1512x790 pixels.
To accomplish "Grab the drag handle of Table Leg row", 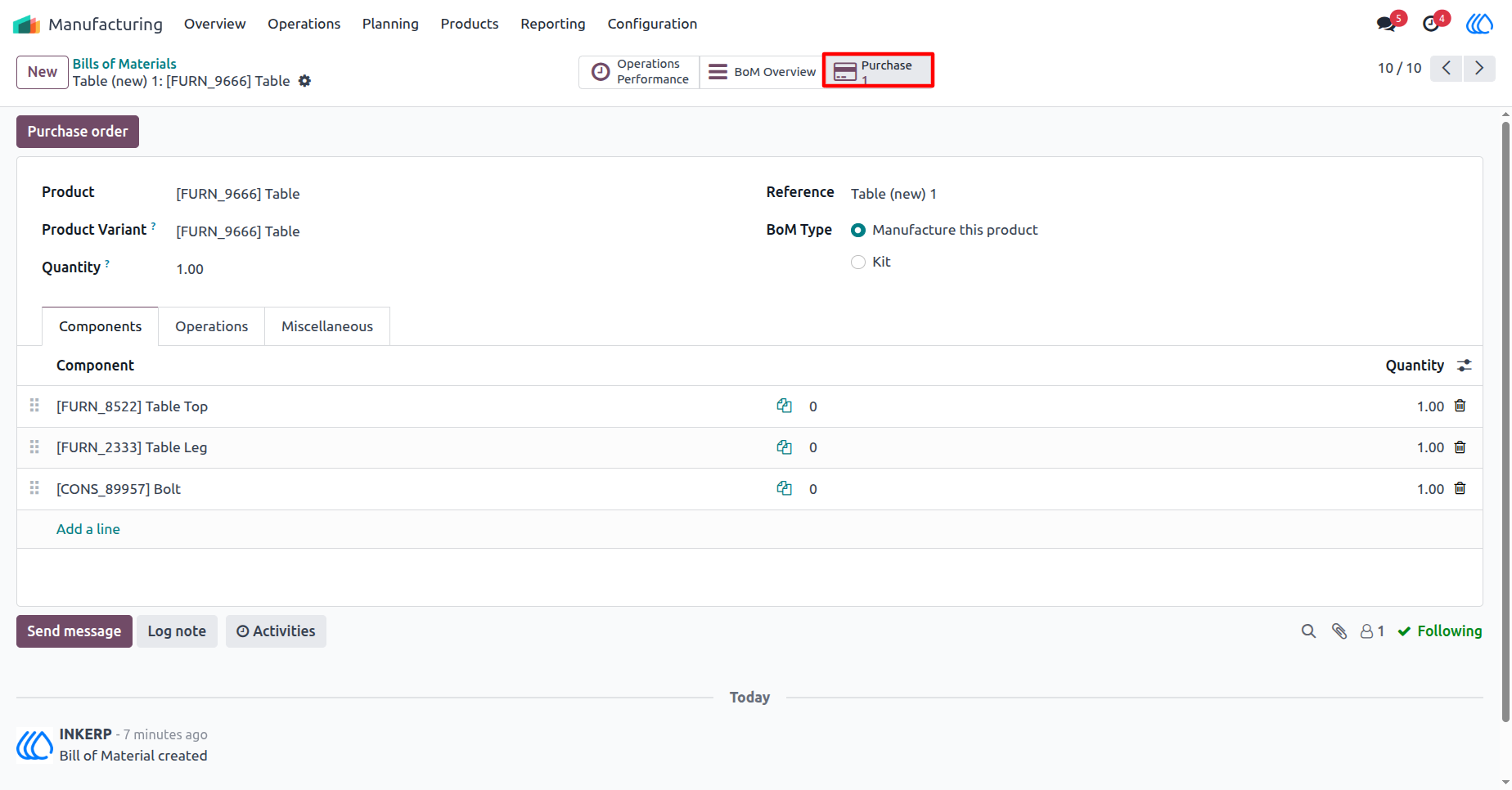I will [x=34, y=447].
